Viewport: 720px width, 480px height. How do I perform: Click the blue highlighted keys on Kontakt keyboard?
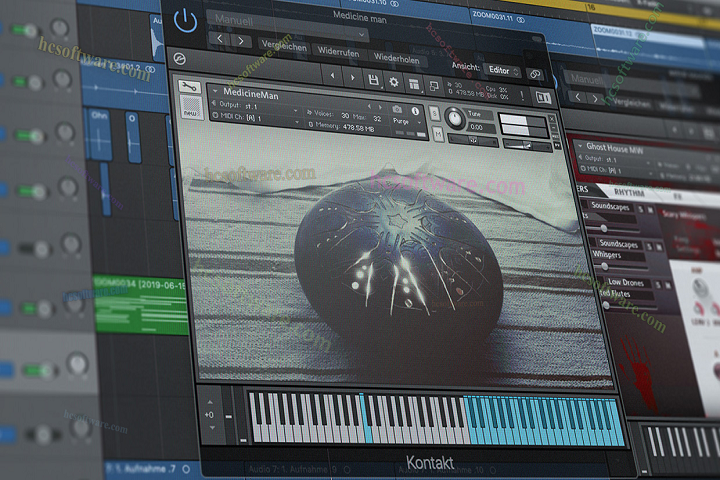point(545,422)
